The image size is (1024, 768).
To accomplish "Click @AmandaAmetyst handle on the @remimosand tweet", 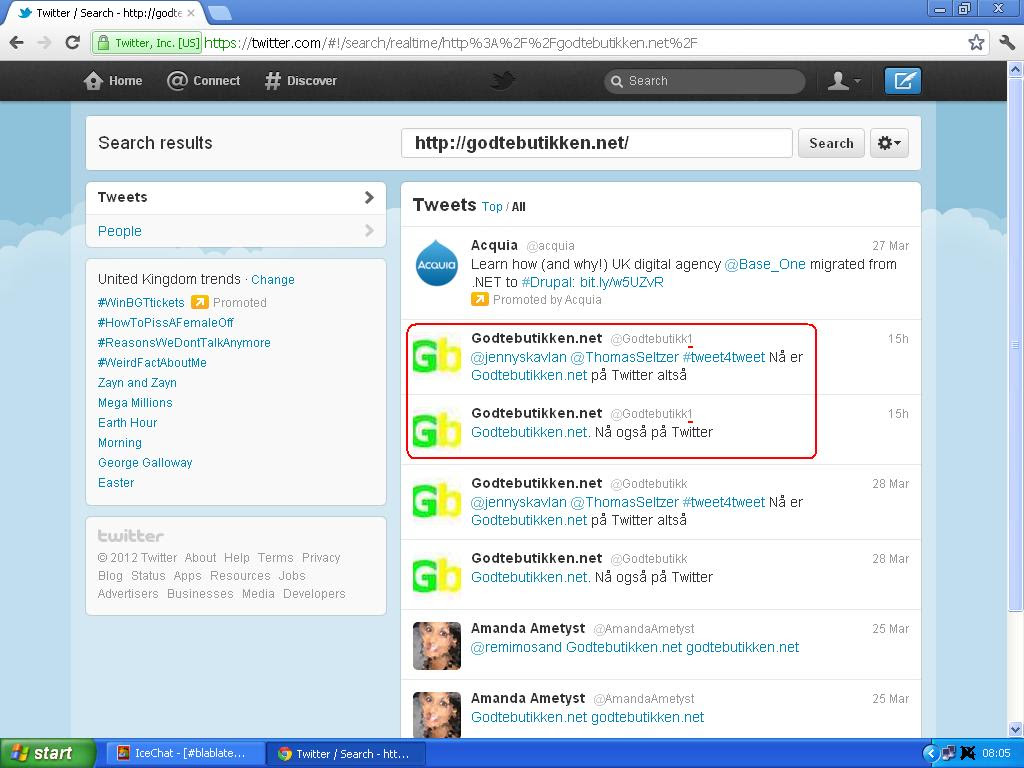I will click(644, 629).
